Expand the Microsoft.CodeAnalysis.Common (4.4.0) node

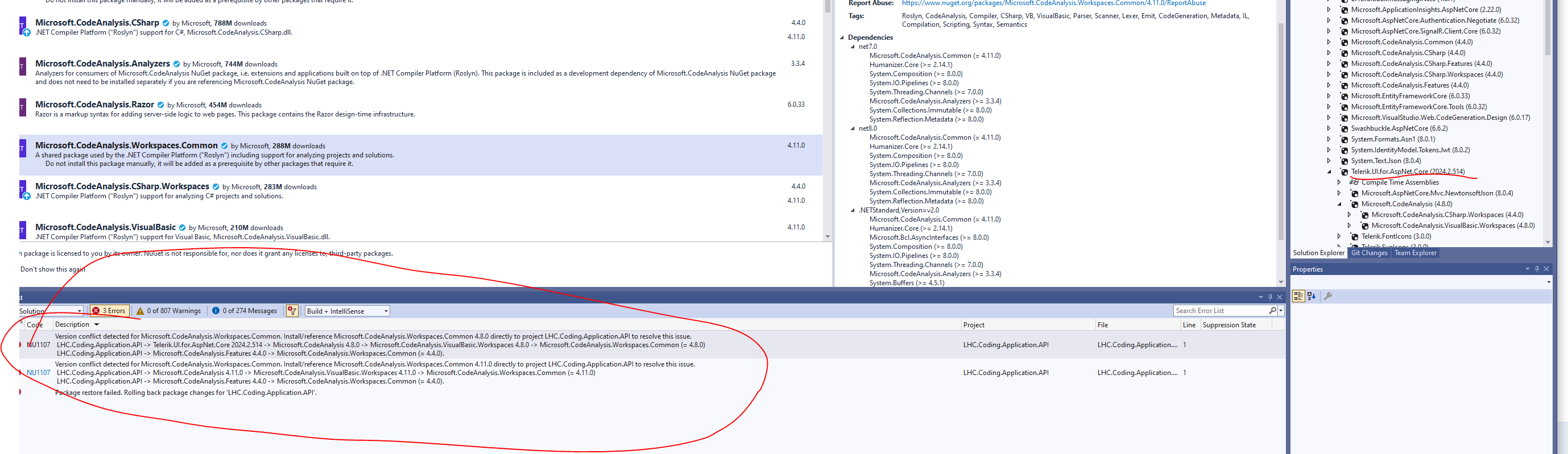click(1329, 43)
